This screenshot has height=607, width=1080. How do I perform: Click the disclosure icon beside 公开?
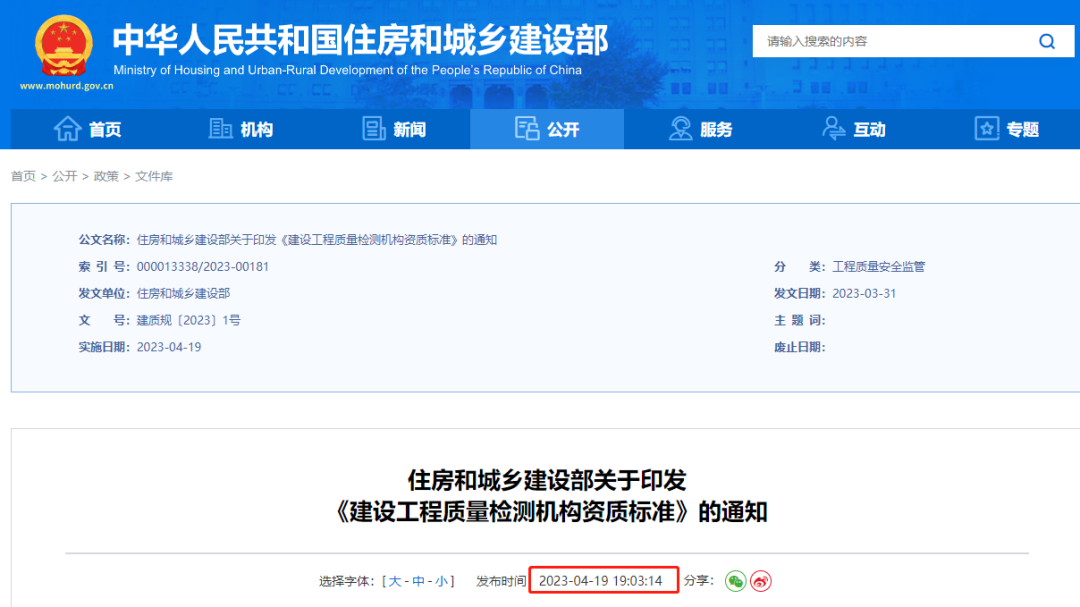(526, 128)
